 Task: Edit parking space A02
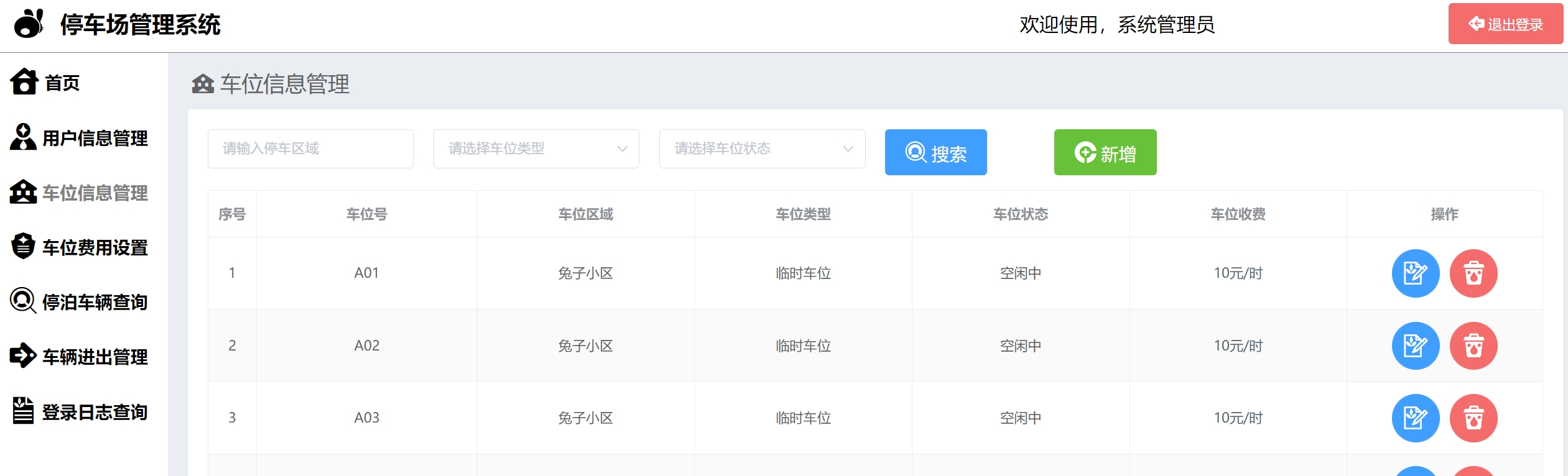tap(1416, 346)
